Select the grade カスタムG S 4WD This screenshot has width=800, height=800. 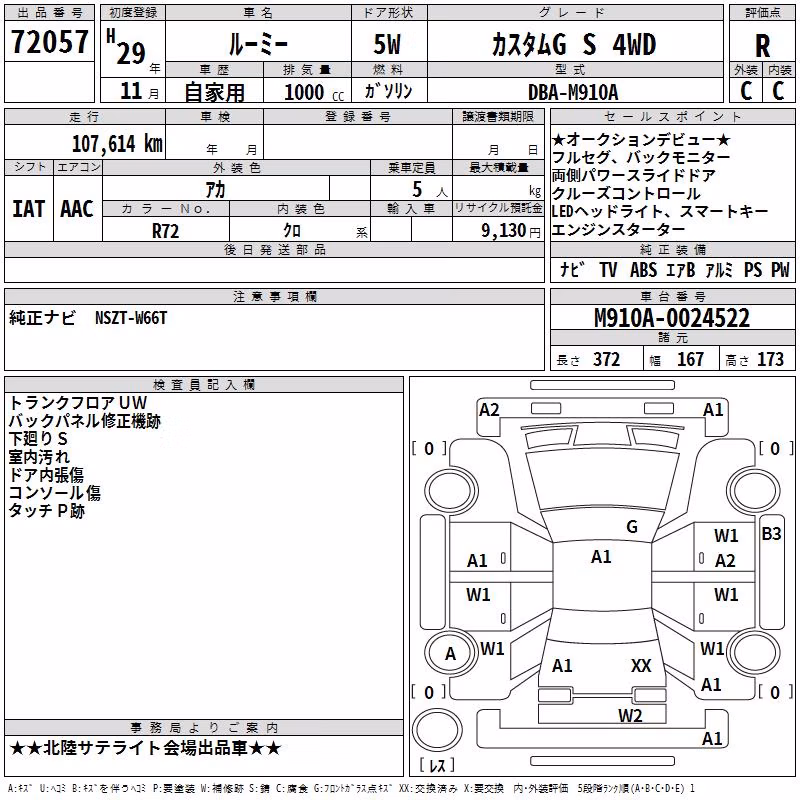tap(574, 44)
